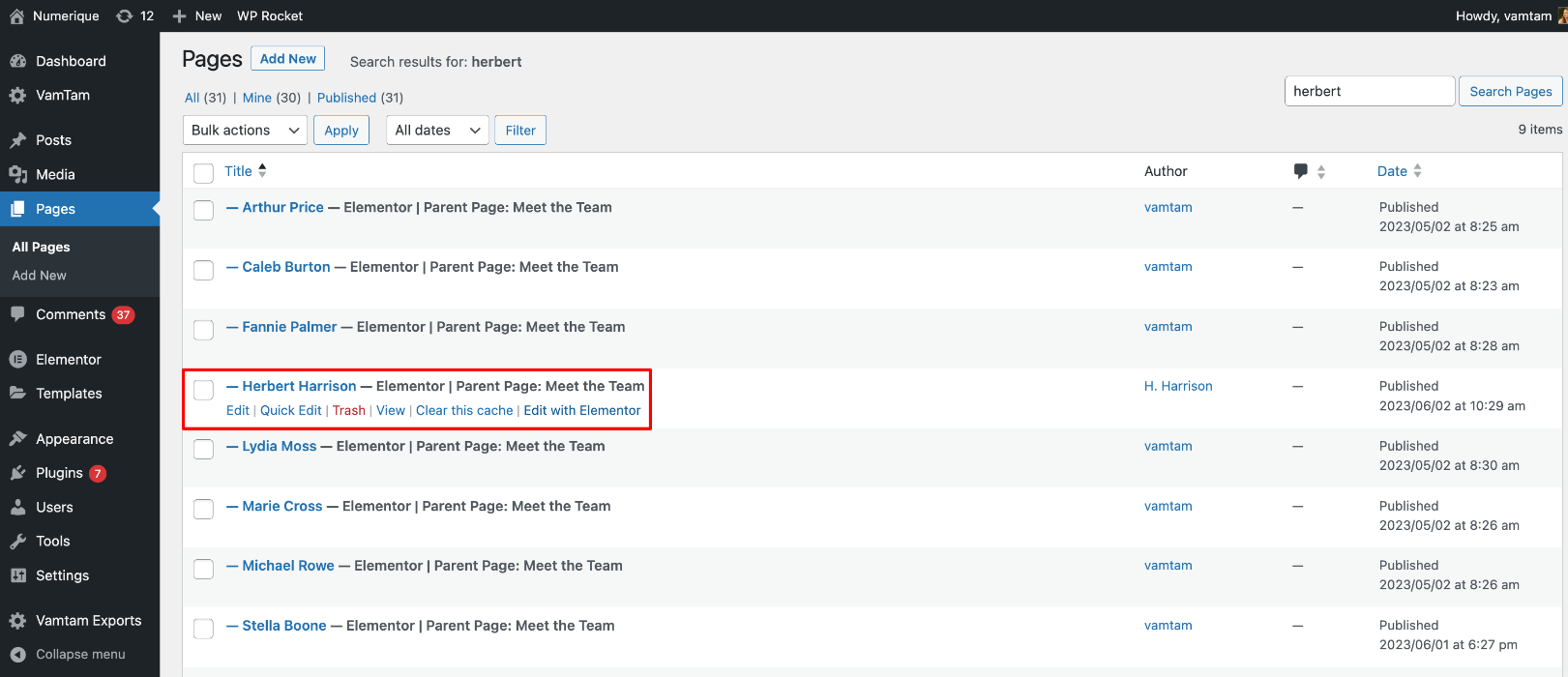Screen dimensions: 1568x677
Task: Check the Michael Rowe row checkbox
Action: [203, 569]
